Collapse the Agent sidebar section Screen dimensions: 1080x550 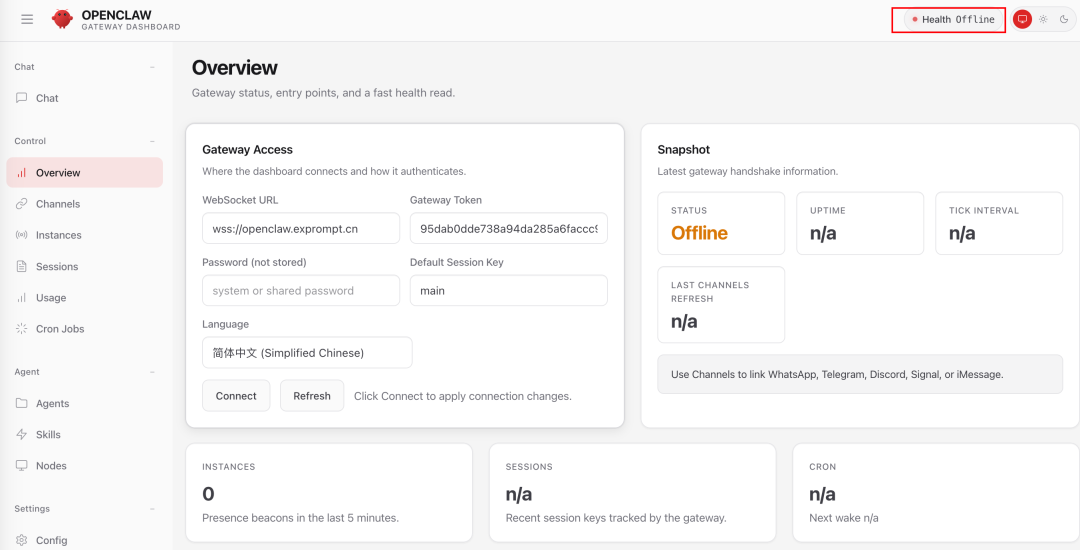tap(152, 372)
